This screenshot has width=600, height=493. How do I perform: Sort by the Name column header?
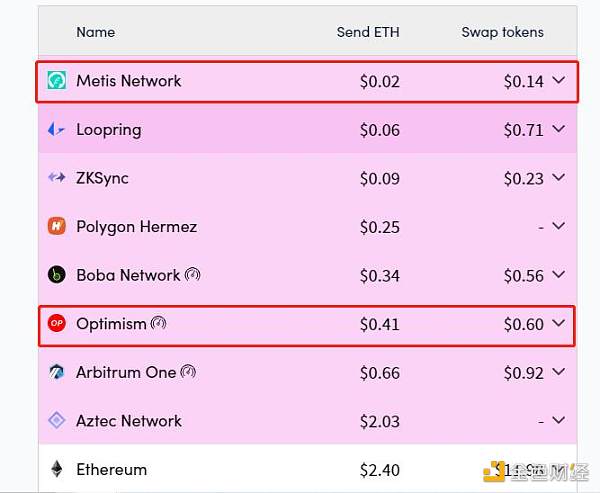[x=96, y=32]
